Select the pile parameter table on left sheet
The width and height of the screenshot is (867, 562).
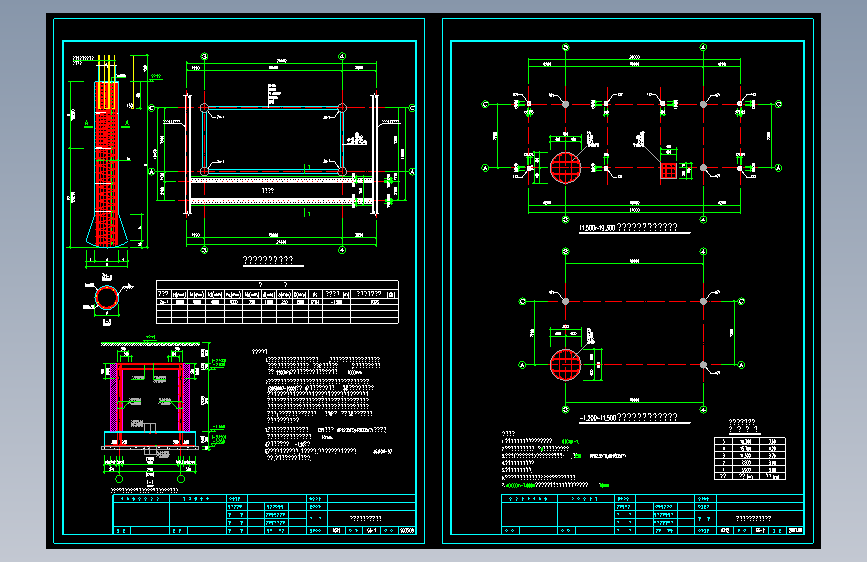pyautogui.click(x=278, y=302)
